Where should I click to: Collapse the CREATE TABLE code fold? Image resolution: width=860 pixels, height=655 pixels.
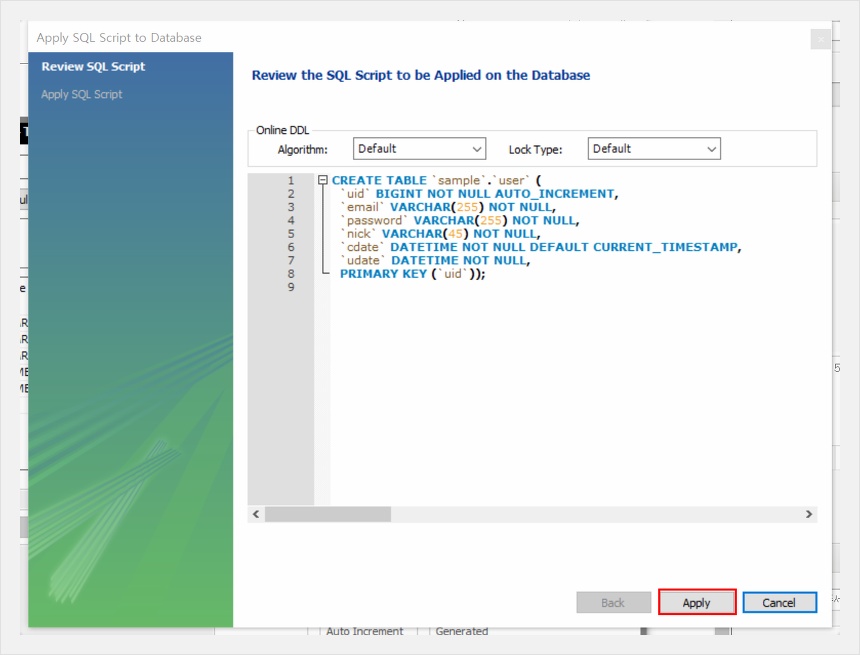(x=323, y=180)
